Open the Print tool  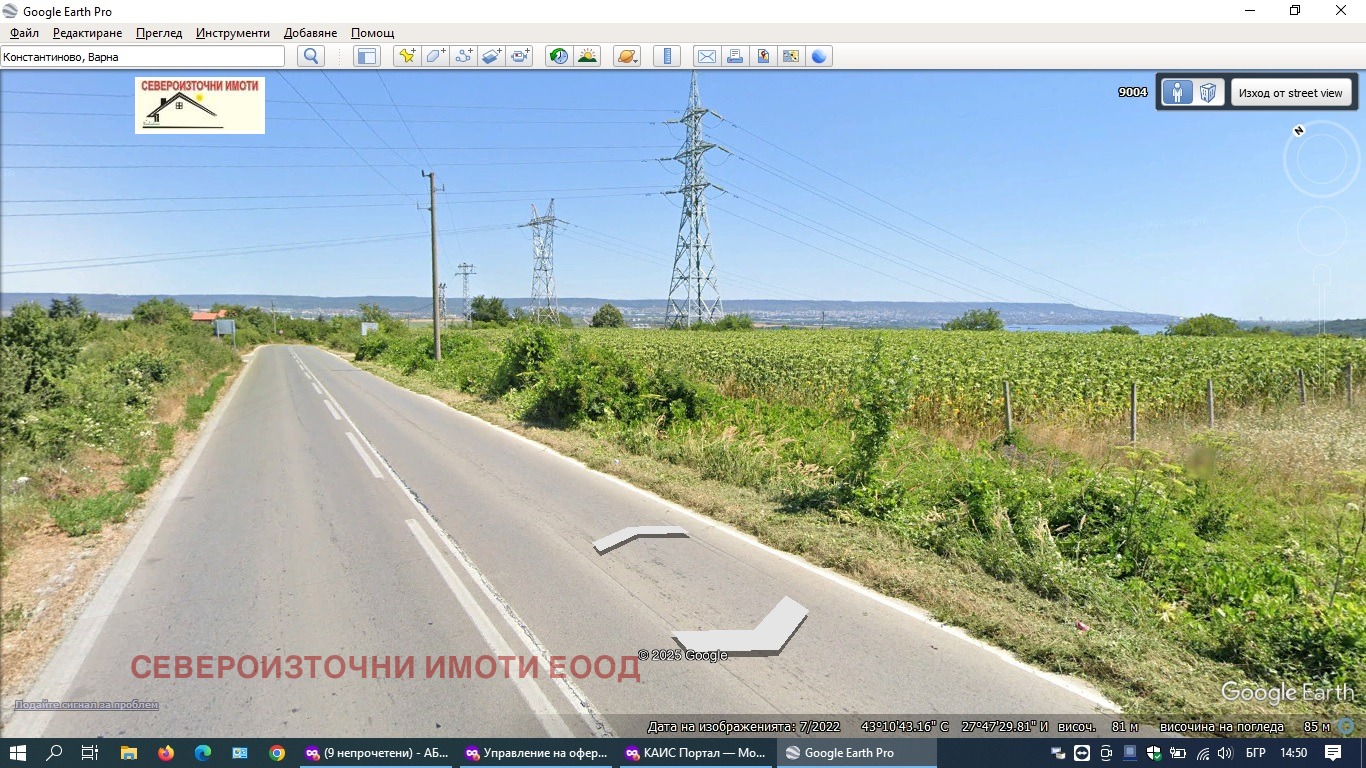click(735, 56)
